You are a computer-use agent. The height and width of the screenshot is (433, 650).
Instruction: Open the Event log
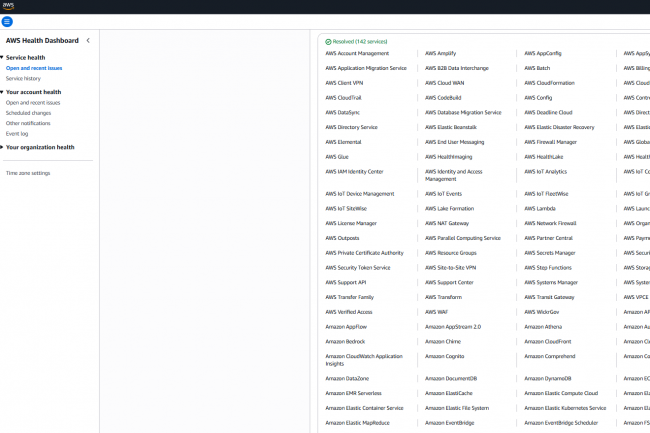point(17,133)
